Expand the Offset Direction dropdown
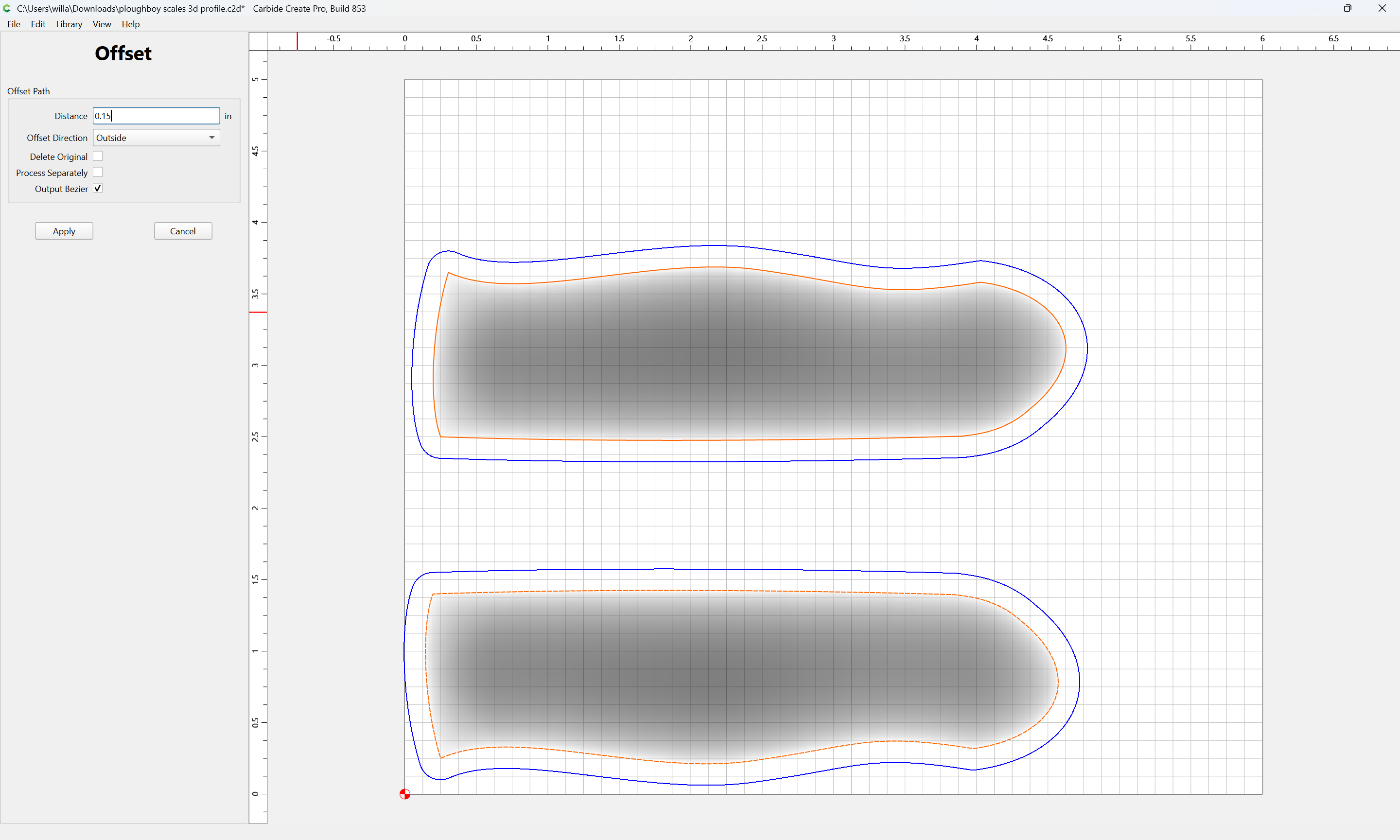 click(x=156, y=138)
